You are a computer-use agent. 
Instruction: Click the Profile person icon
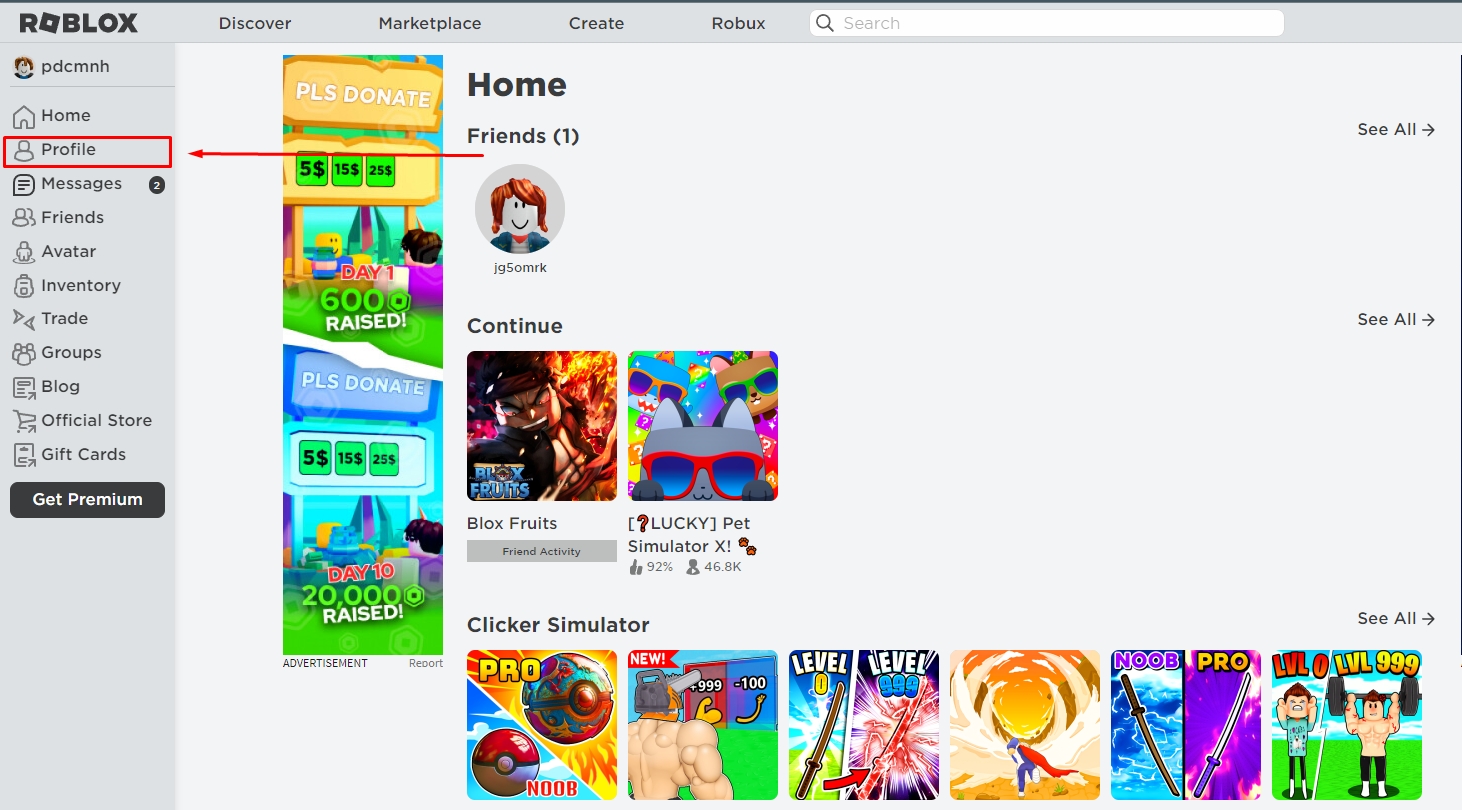[x=23, y=151]
